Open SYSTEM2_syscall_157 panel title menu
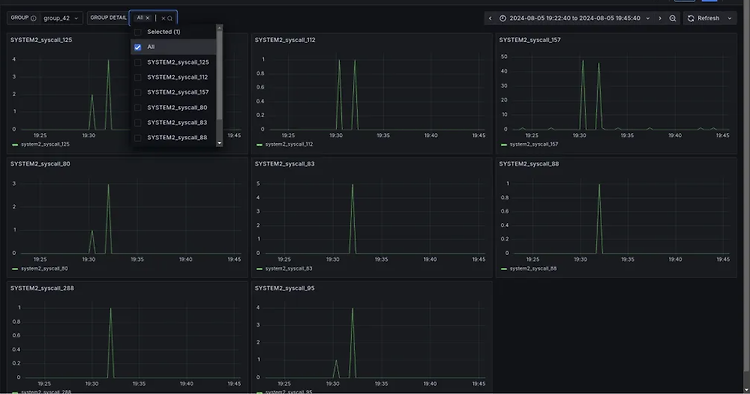The width and height of the screenshot is (750, 394). [530, 40]
